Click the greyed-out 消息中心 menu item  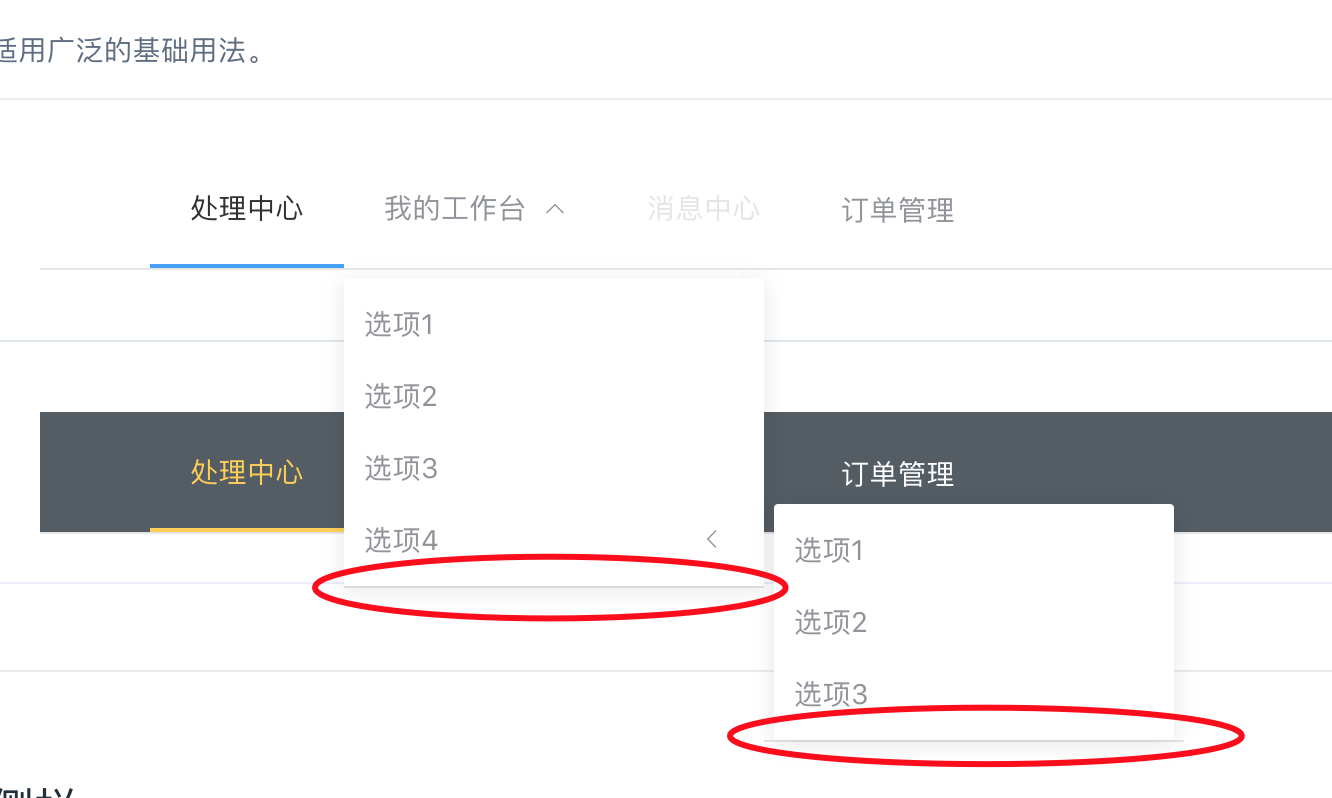703,209
